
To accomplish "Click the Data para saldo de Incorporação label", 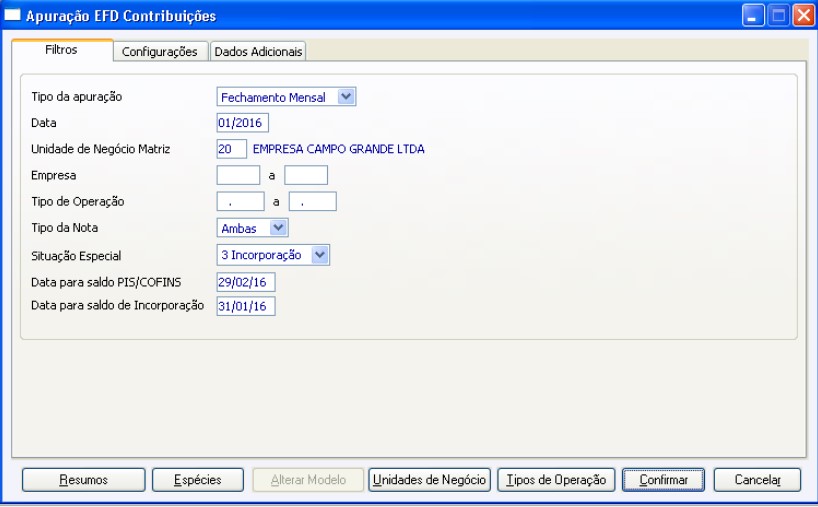I will 117,306.
